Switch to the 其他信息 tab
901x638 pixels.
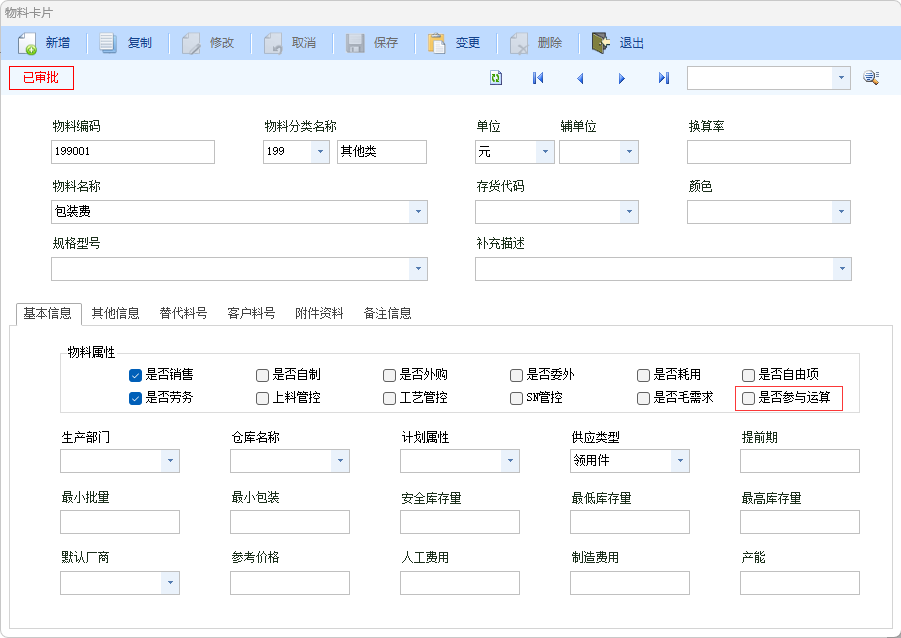(x=115, y=313)
